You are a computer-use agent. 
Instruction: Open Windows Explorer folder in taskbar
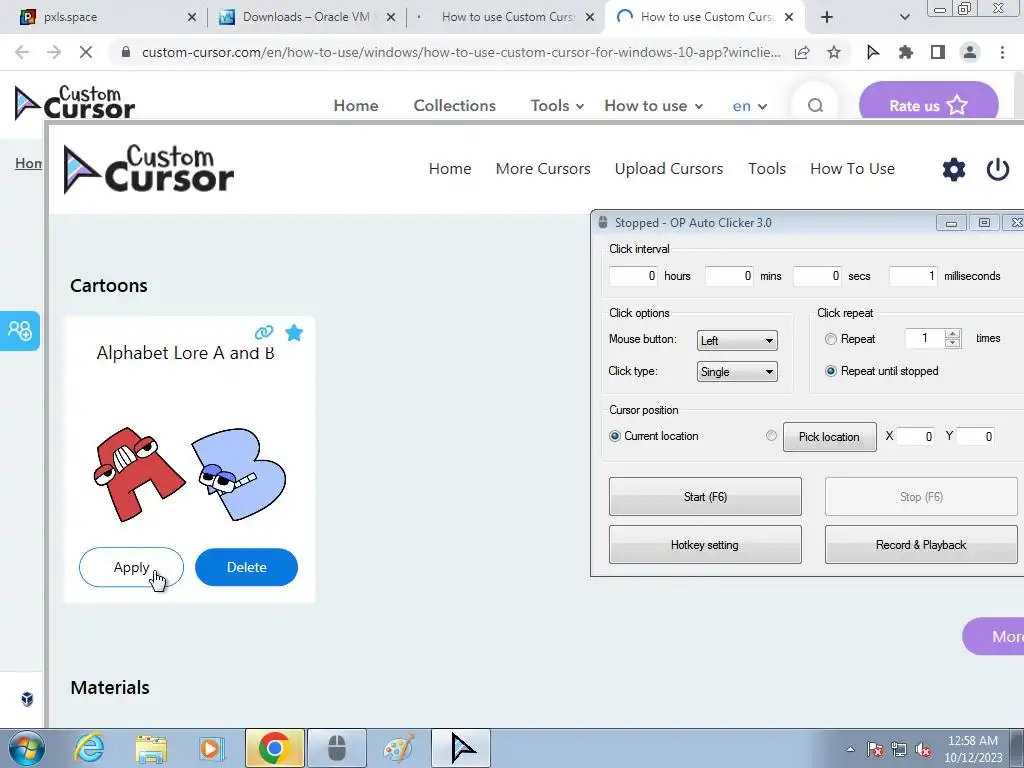[x=151, y=749]
